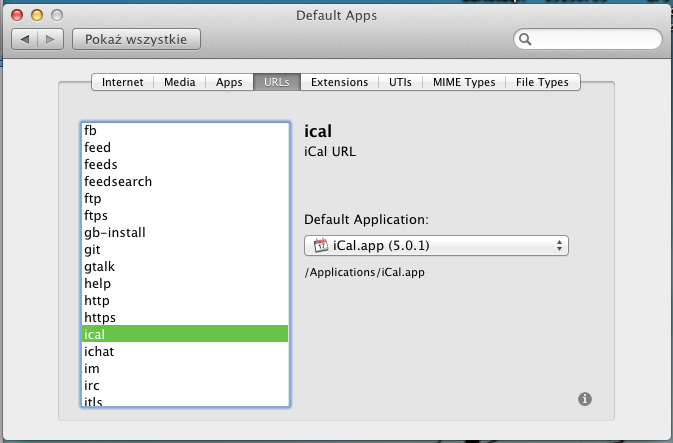The width and height of the screenshot is (673, 443).
Task: Switch to the MIME Types tab
Action: pos(464,82)
